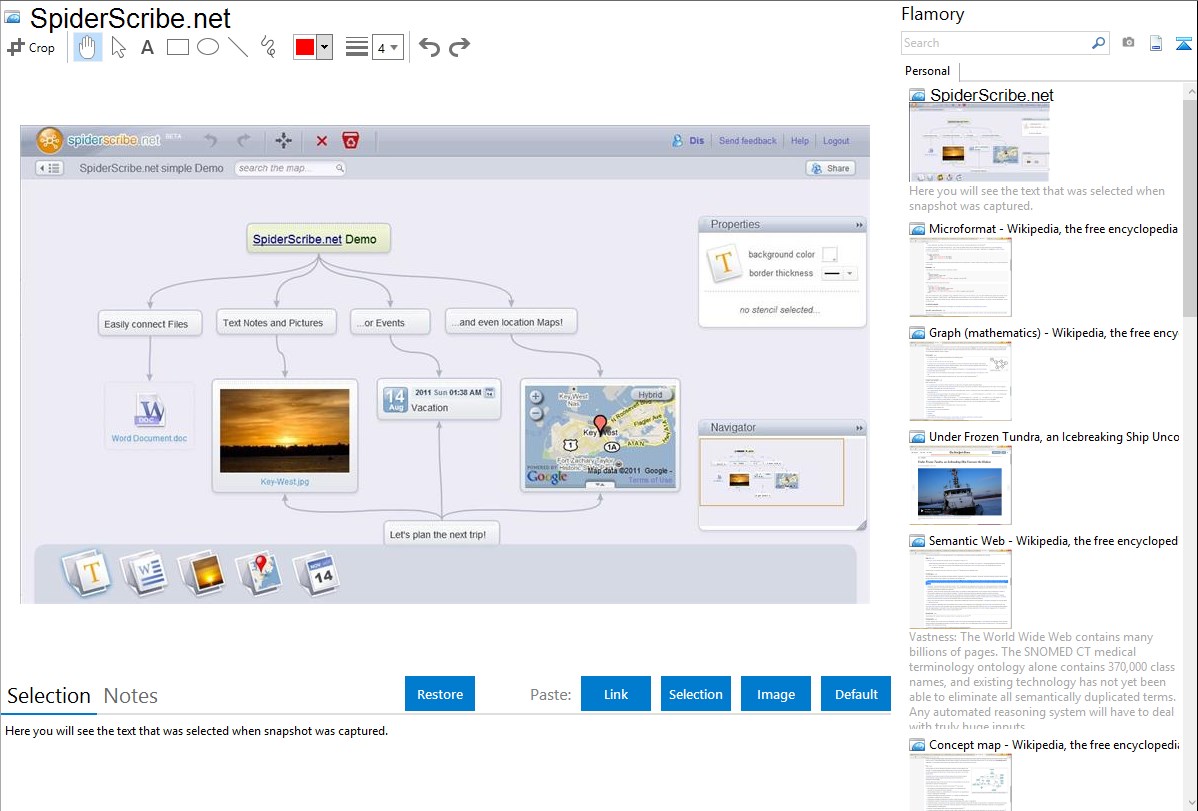Open the color picker dropdown arrow
This screenshot has height=811, width=1198.
click(324, 47)
